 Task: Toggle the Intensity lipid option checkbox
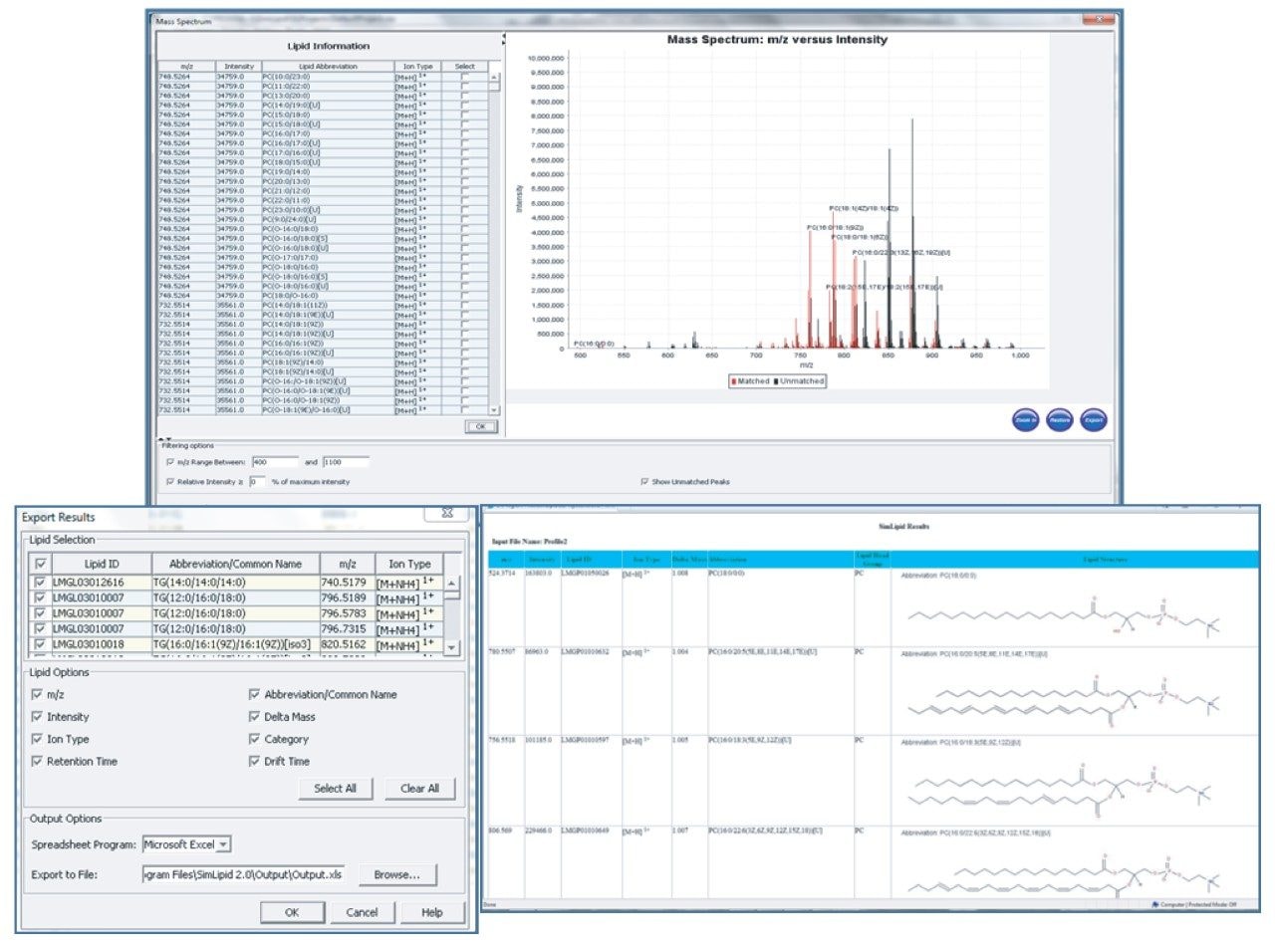tap(38, 717)
